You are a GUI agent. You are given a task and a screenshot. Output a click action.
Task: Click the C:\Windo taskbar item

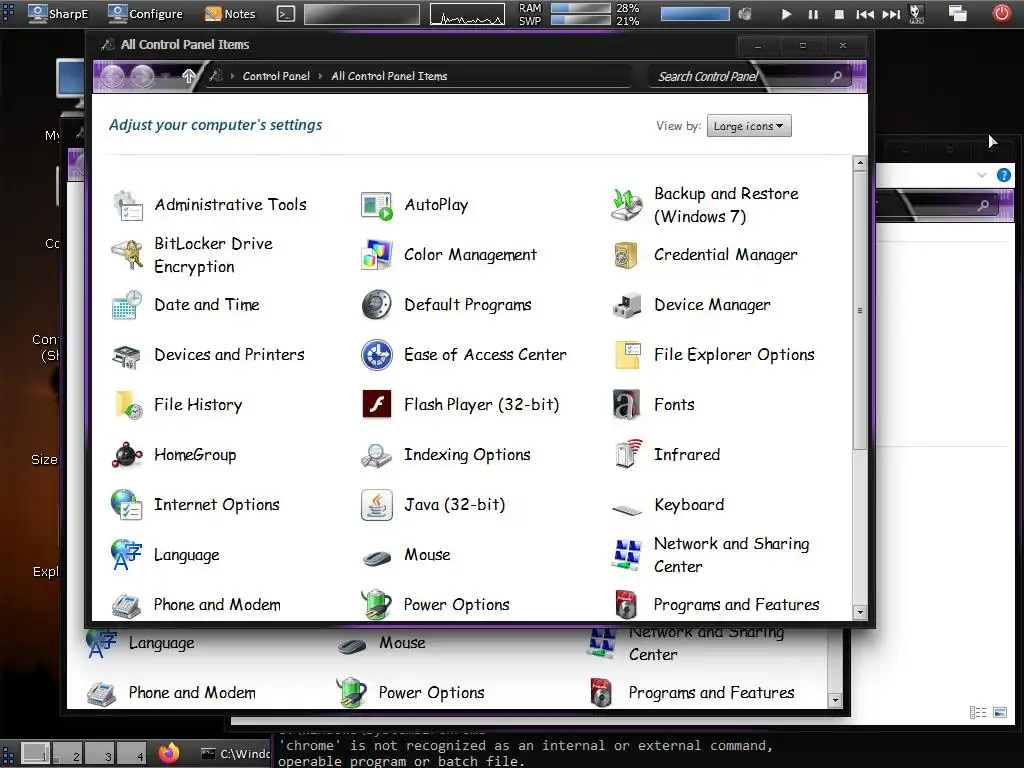coord(235,754)
